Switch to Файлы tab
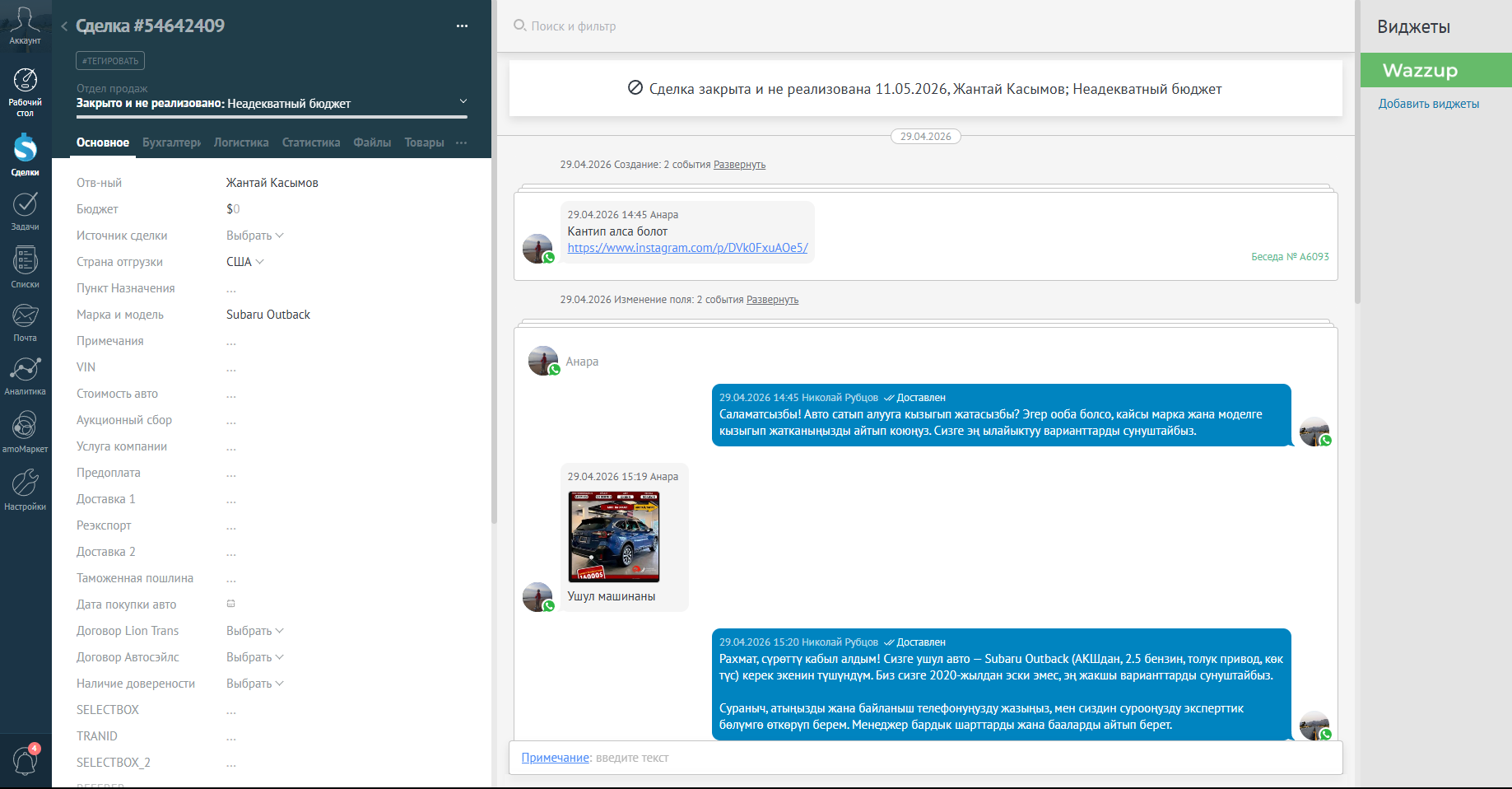This screenshot has height=789, width=1512. [372, 142]
